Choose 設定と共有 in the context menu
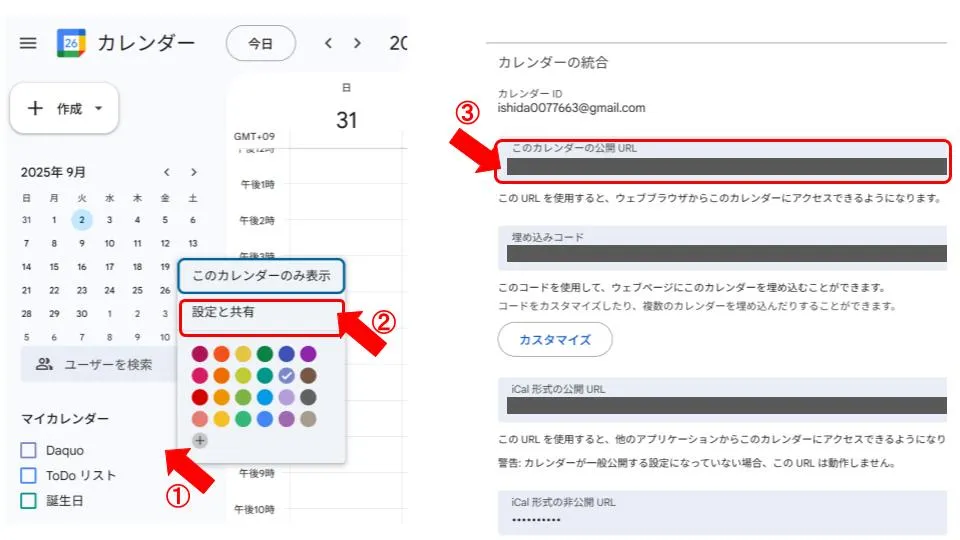Image resolution: width=960 pixels, height=540 pixels. [260, 312]
